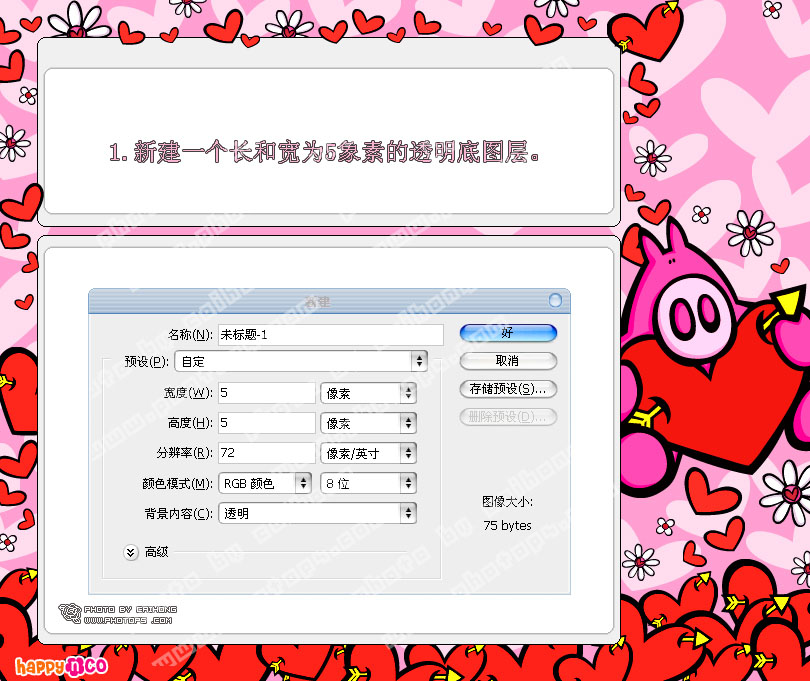This screenshot has width=810, height=681.
Task: Open the 背景内容 background contents dropdown
Action: click(x=316, y=513)
